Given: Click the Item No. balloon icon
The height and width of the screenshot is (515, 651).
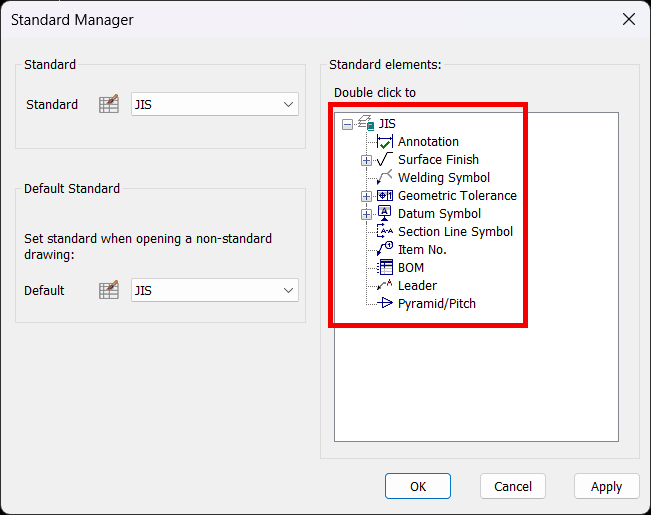Looking at the screenshot, I should point(384,249).
